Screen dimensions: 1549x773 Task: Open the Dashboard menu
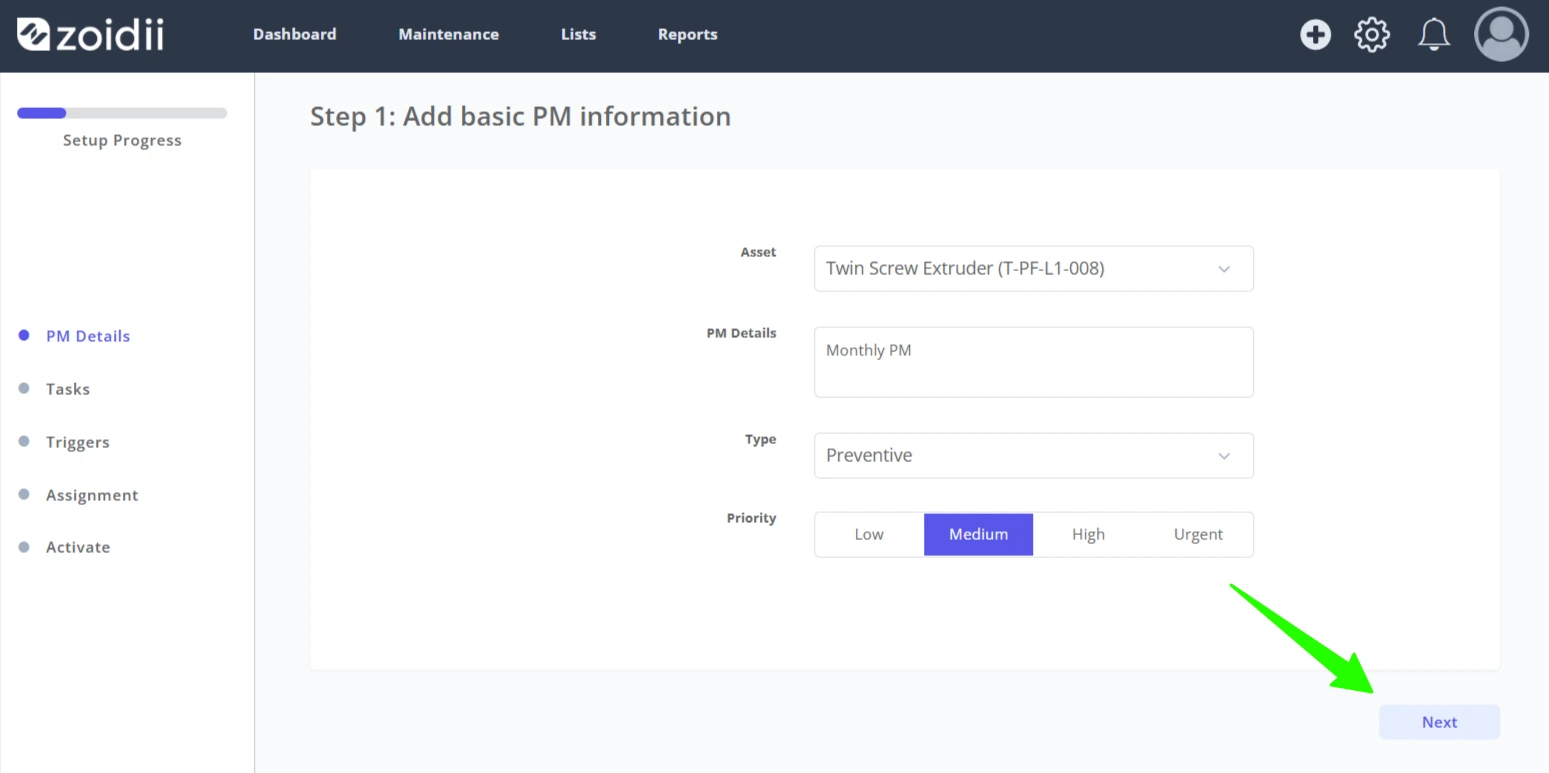click(294, 34)
